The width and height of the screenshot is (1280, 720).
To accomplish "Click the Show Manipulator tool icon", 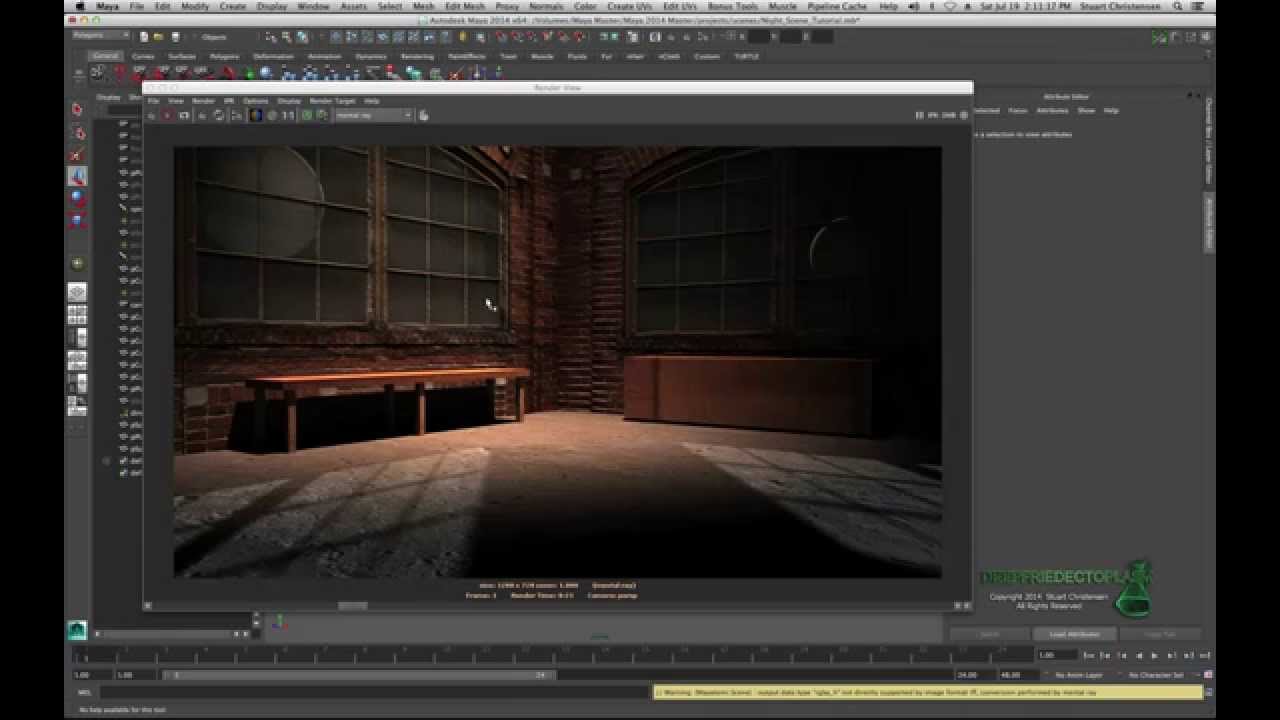I will pyautogui.click(x=77, y=263).
